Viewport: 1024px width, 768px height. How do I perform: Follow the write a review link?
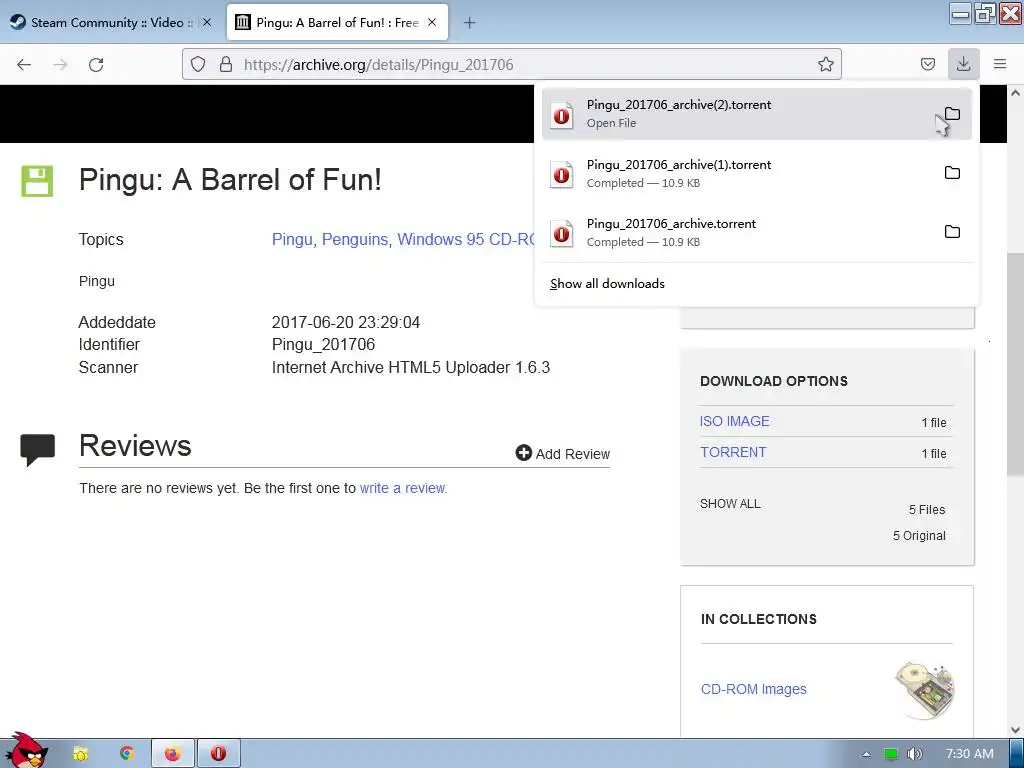point(404,488)
